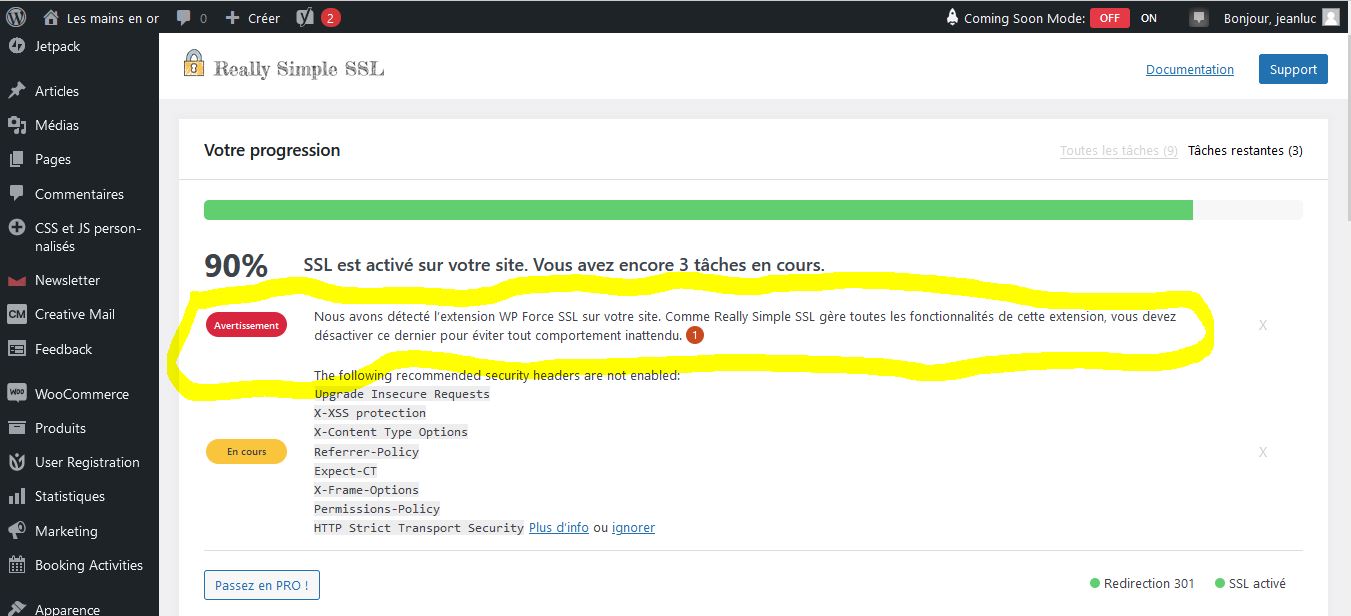Click the green 90% progress bar
The height and width of the screenshot is (616, 1351).
pos(698,210)
